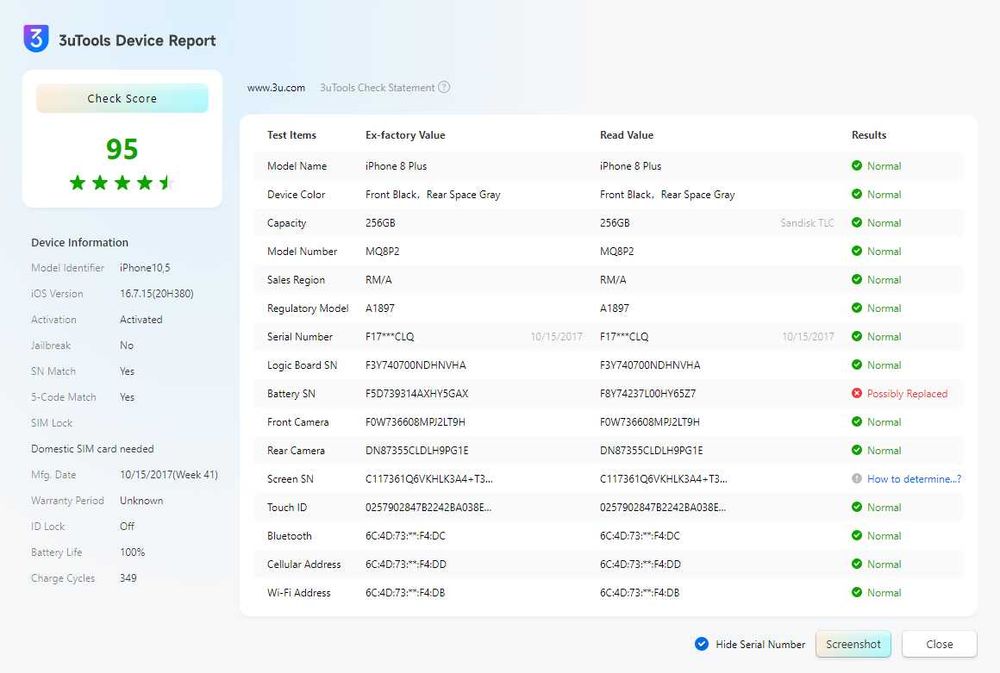This screenshot has height=673, width=1000.
Task: Open the How to determine link
Action: pyautogui.click(x=914, y=479)
